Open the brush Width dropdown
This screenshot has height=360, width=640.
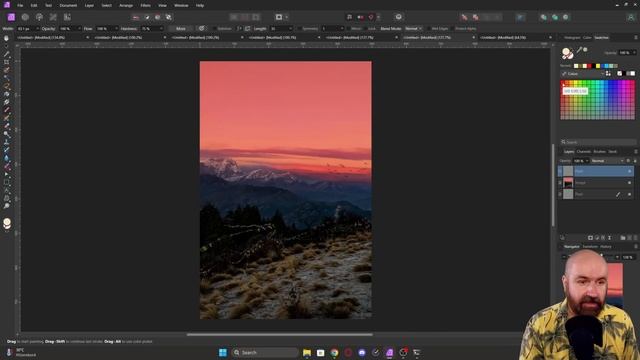pyautogui.click(x=37, y=29)
